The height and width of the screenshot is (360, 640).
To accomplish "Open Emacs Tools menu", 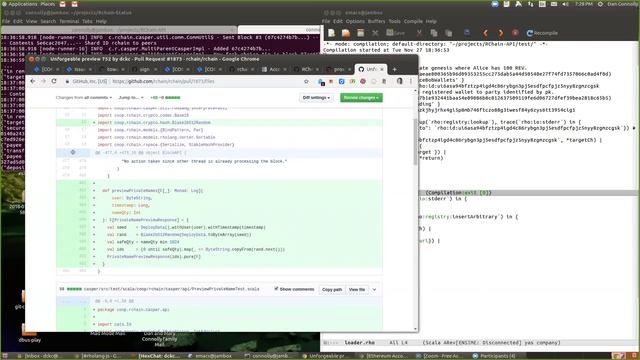I will click(394, 21).
